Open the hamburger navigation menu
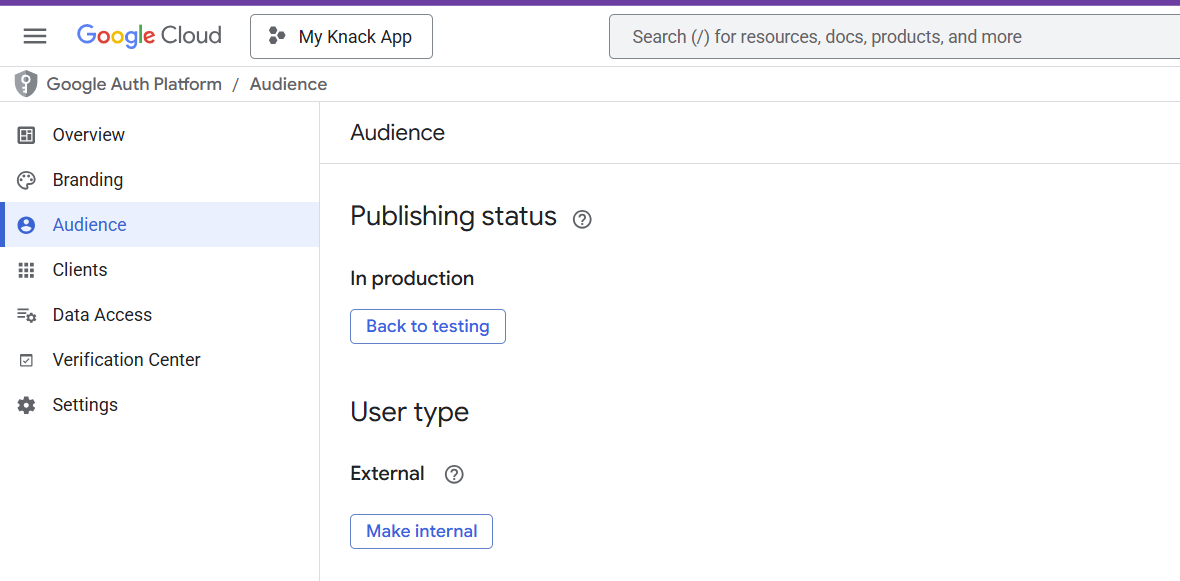Image resolution: width=1180 pixels, height=581 pixels. [x=35, y=36]
